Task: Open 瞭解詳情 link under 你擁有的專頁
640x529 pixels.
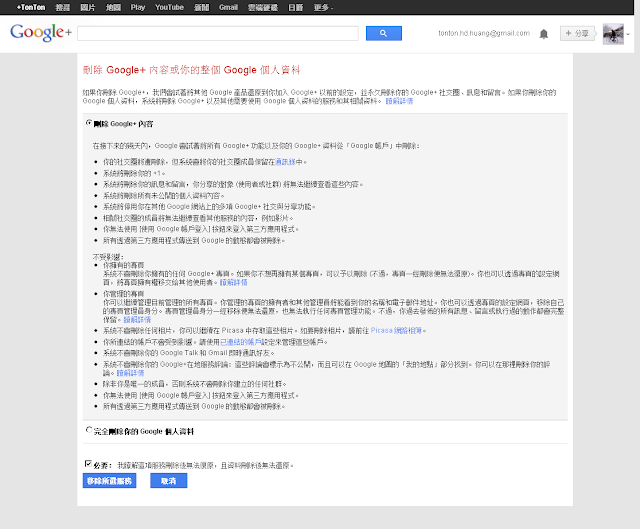Action: click(233, 282)
